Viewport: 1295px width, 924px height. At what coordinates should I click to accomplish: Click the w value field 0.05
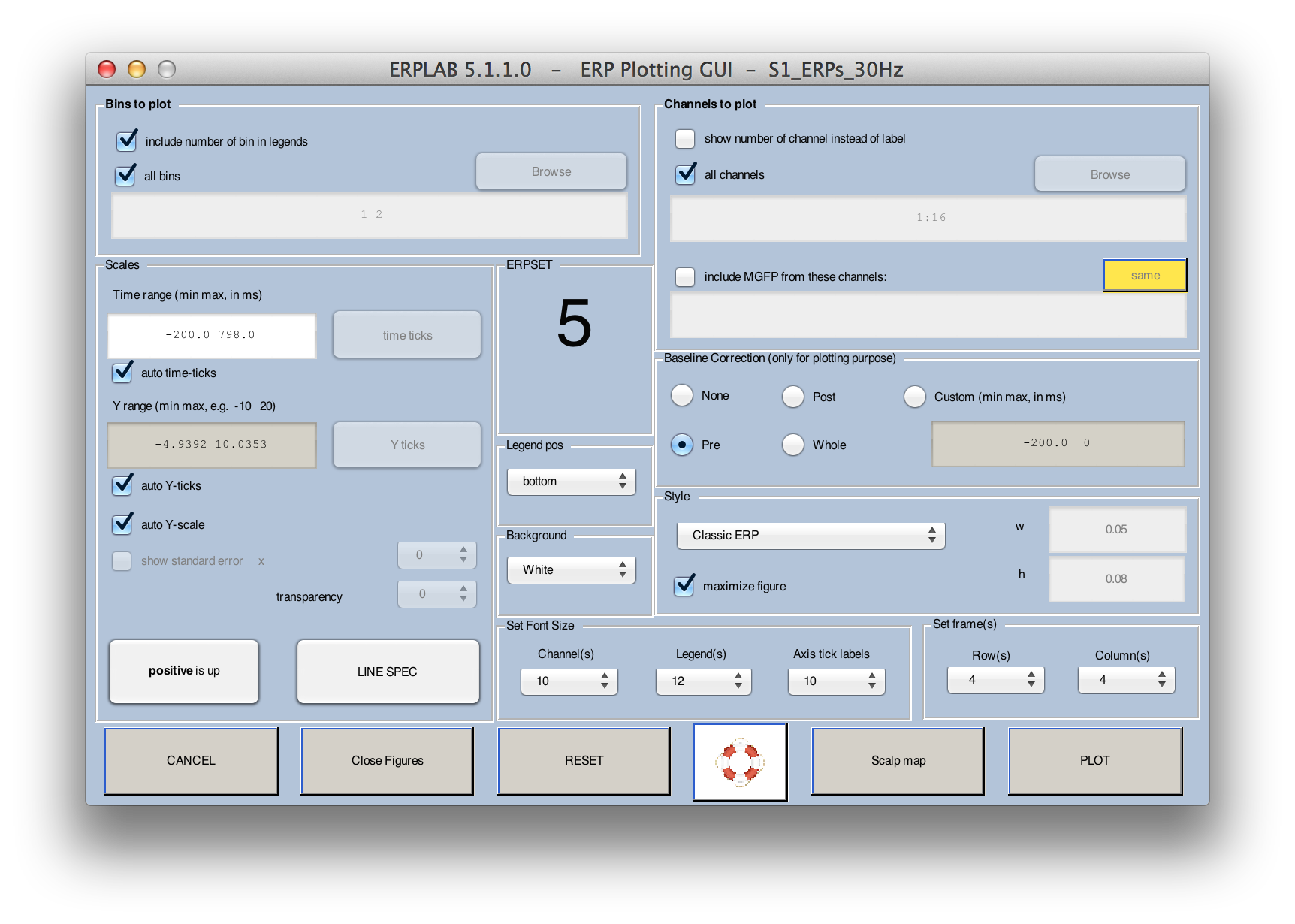1117,530
